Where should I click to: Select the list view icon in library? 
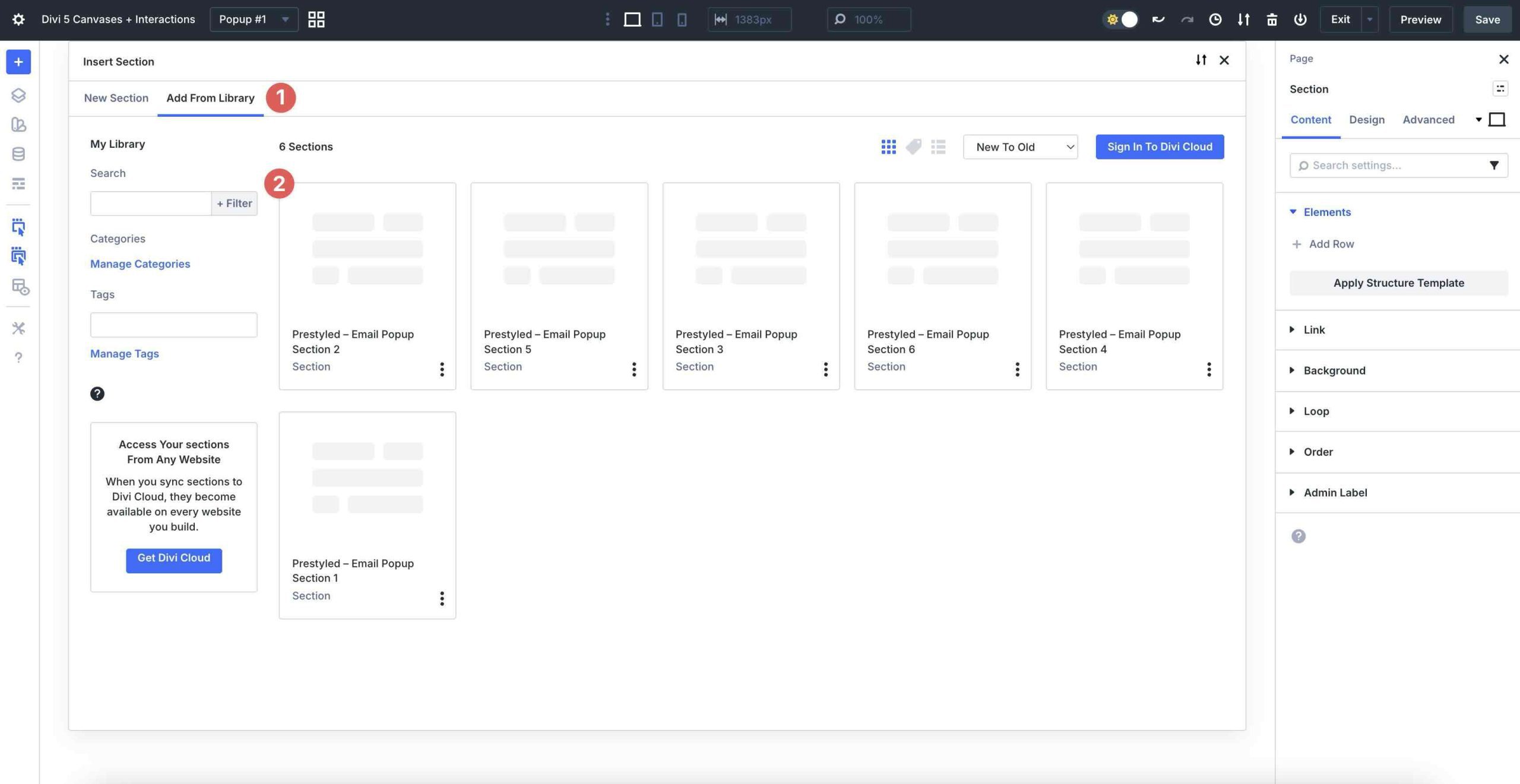pyautogui.click(x=938, y=147)
